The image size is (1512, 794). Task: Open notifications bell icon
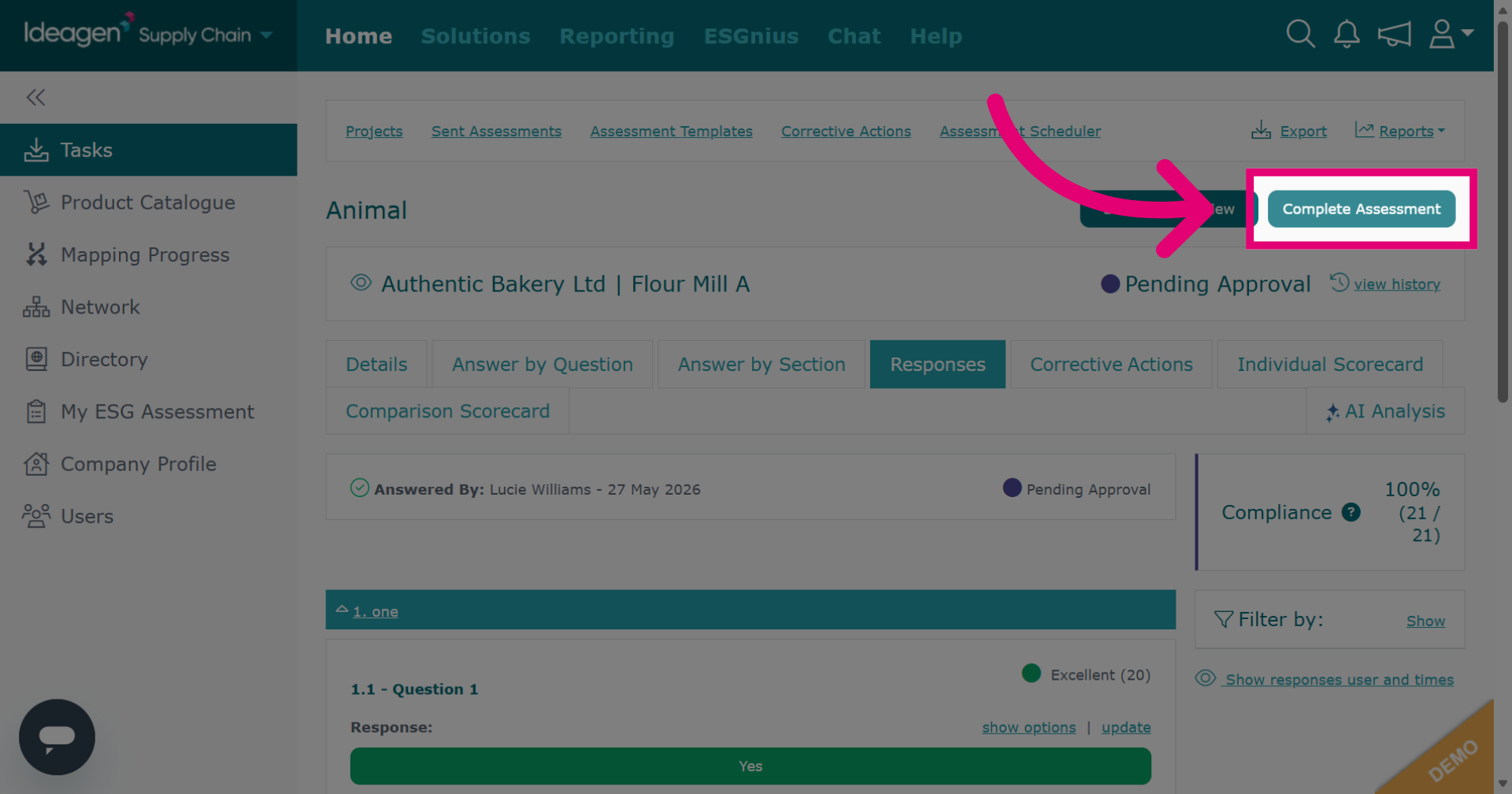(x=1347, y=34)
